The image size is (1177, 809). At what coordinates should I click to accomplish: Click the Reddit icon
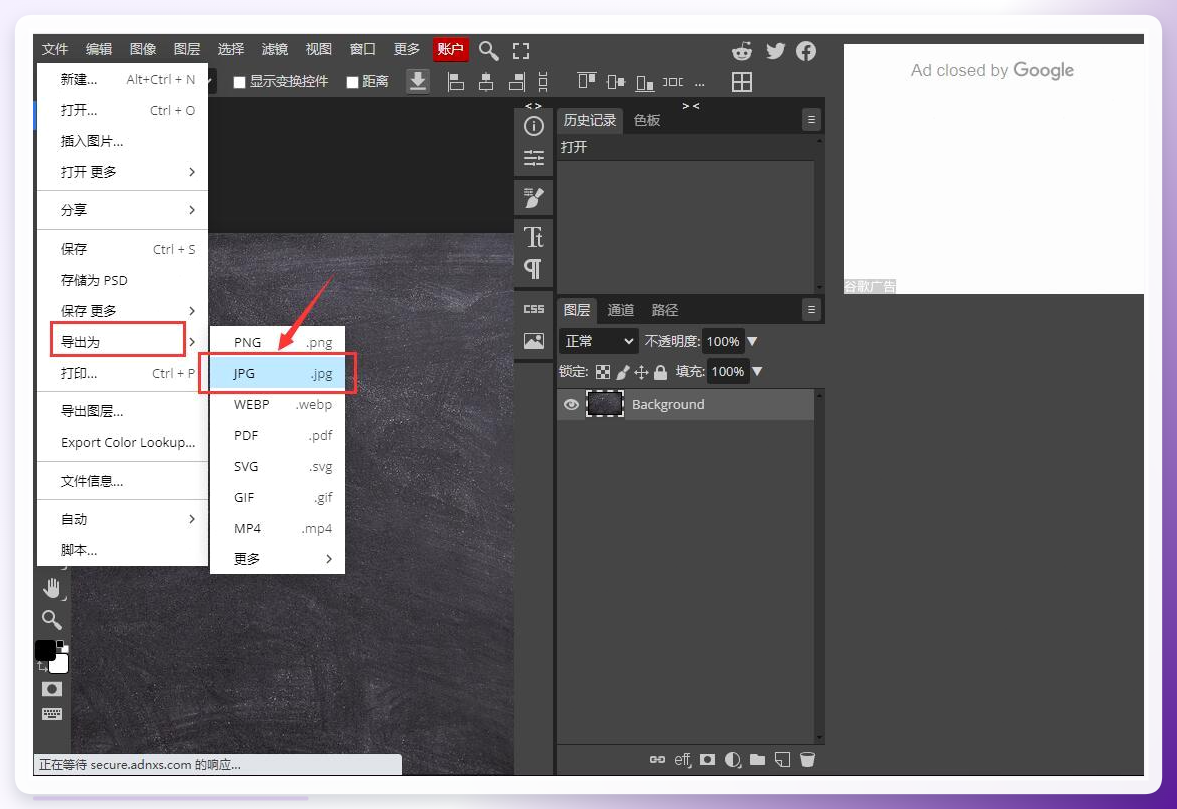[742, 51]
